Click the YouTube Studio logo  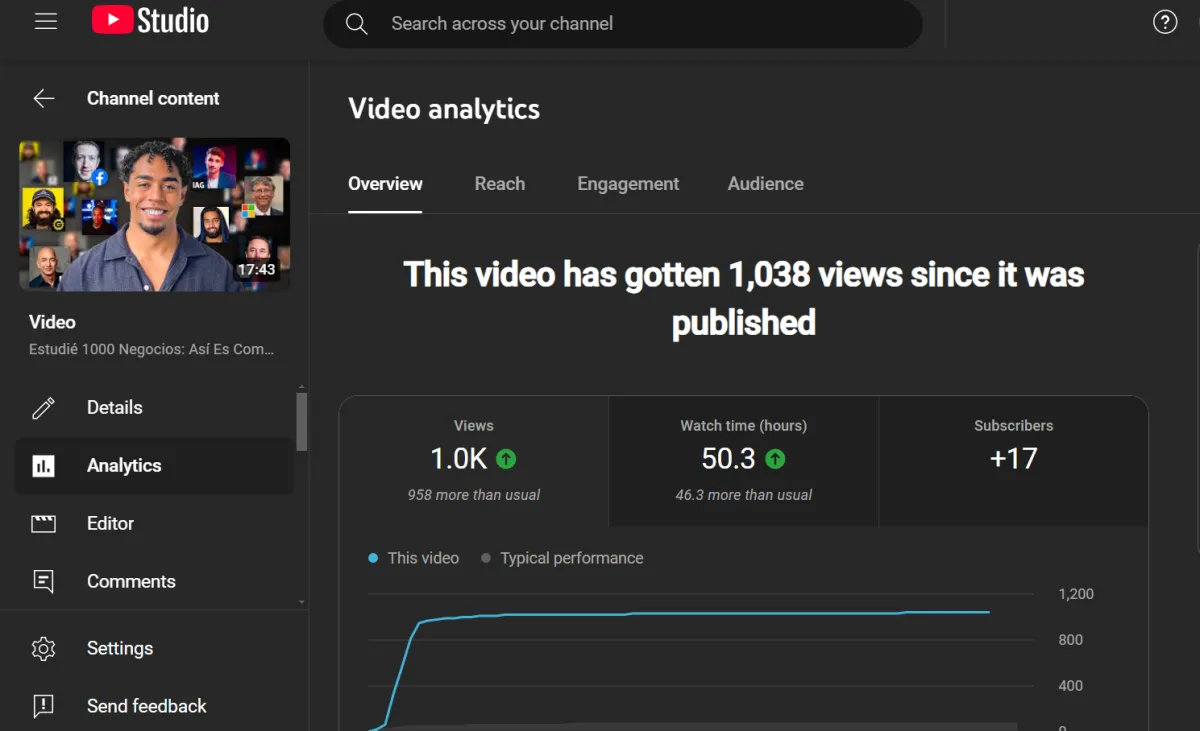click(150, 21)
